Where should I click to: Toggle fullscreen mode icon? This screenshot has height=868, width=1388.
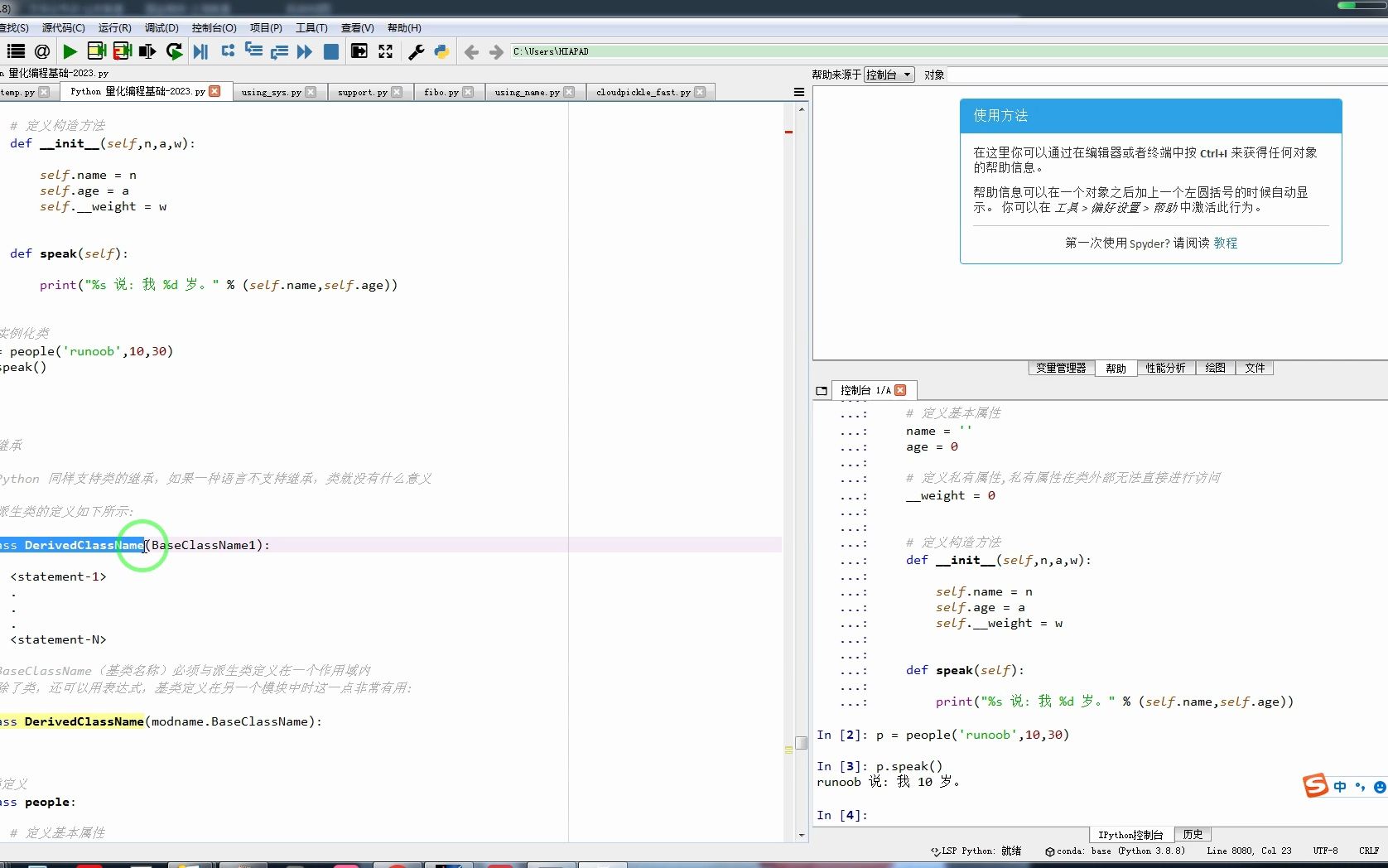(386, 51)
